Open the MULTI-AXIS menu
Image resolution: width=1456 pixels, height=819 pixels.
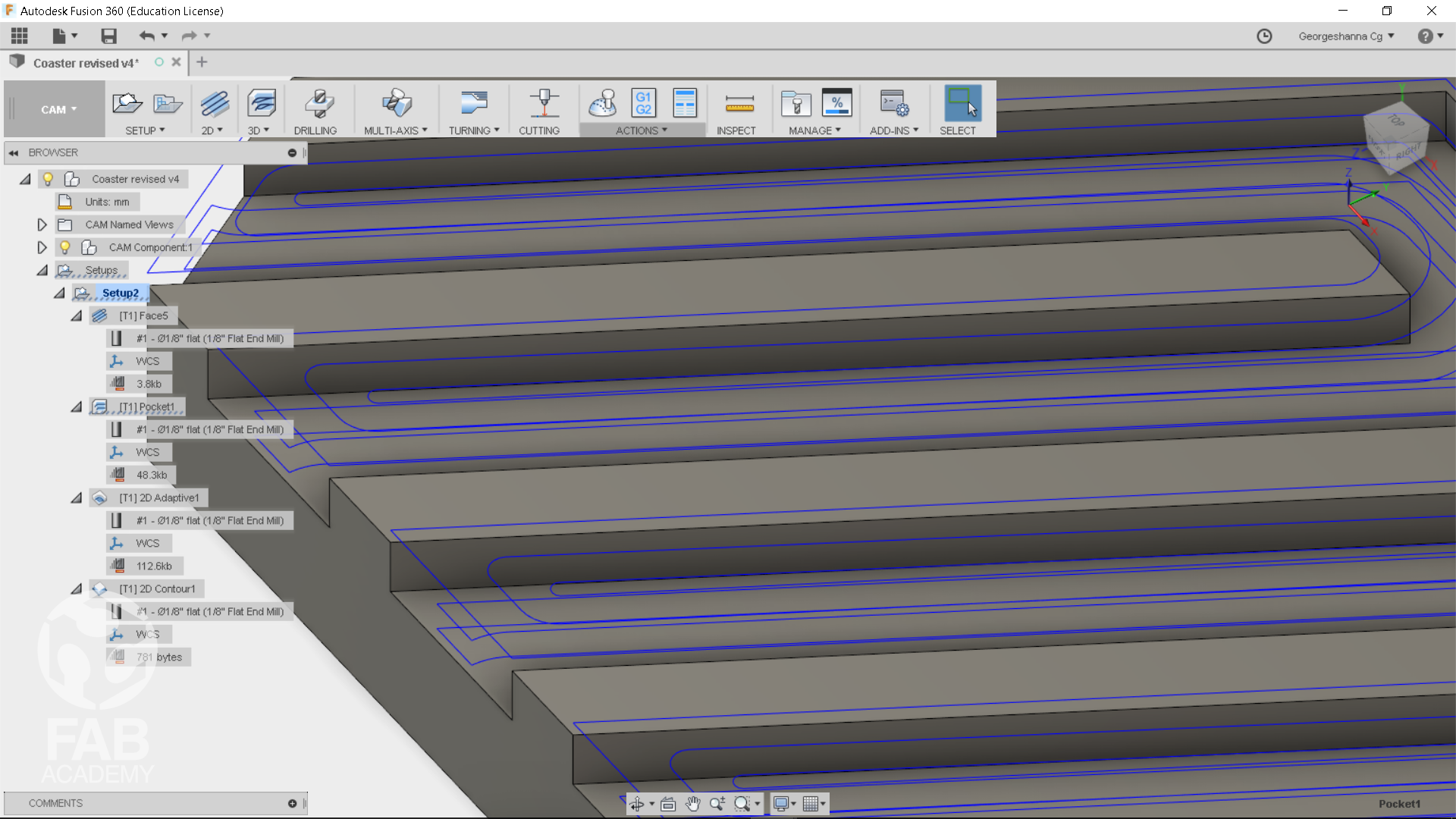pyautogui.click(x=396, y=130)
